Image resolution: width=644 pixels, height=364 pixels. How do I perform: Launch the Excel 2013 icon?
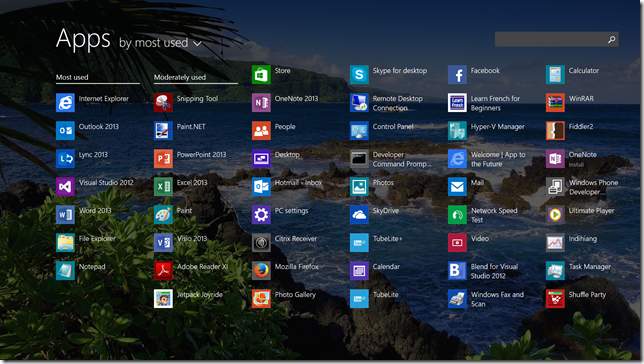(163, 187)
